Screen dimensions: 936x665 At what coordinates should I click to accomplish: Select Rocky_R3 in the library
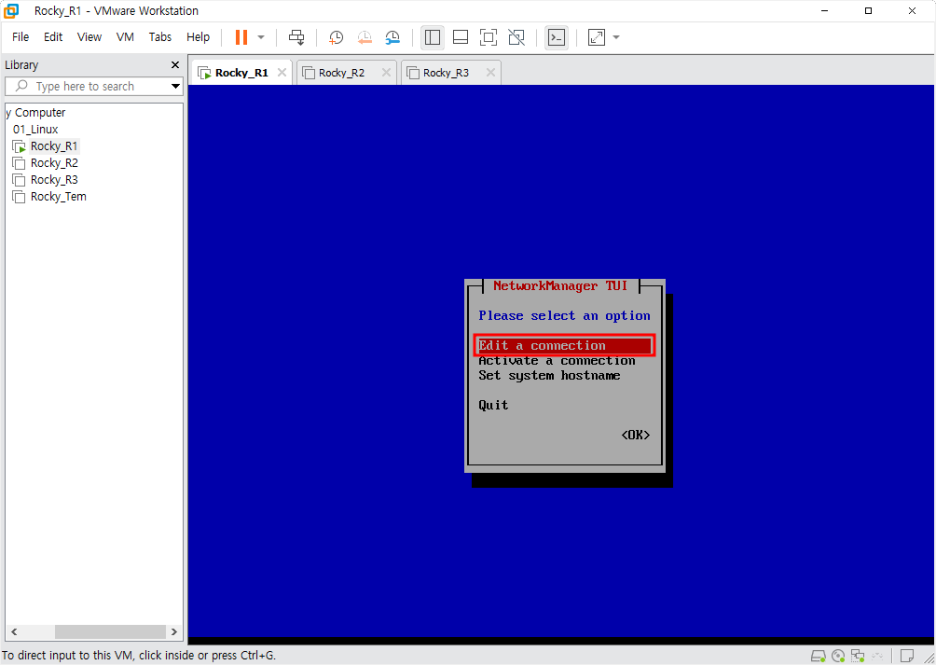(54, 180)
